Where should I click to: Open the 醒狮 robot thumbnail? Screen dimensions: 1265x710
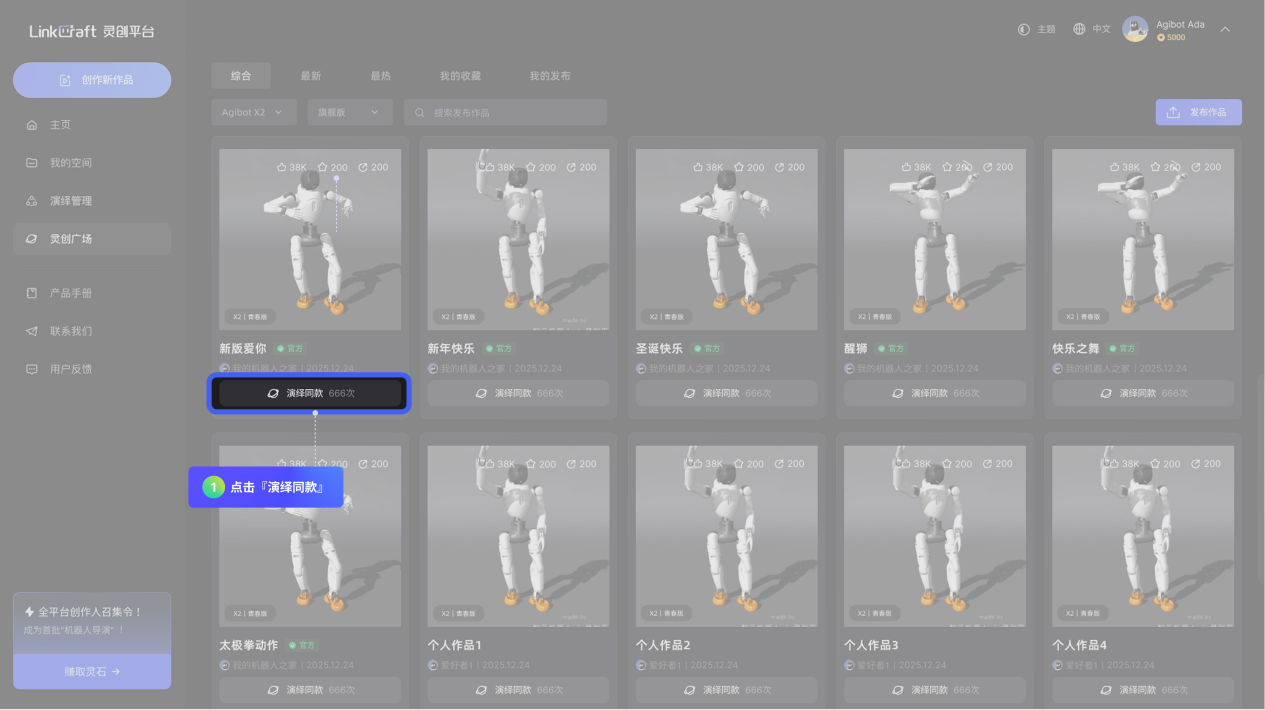pos(934,240)
